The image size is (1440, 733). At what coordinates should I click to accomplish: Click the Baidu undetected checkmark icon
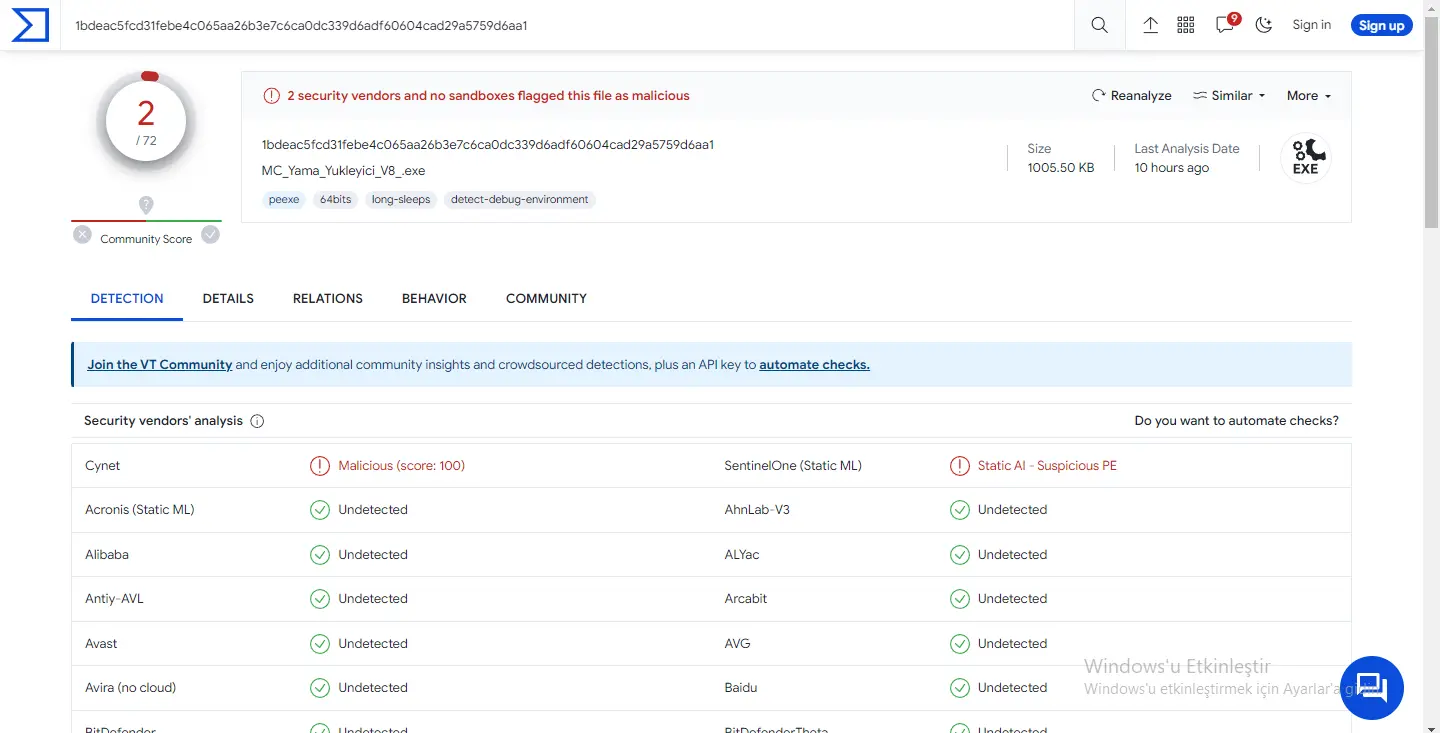[960, 688]
